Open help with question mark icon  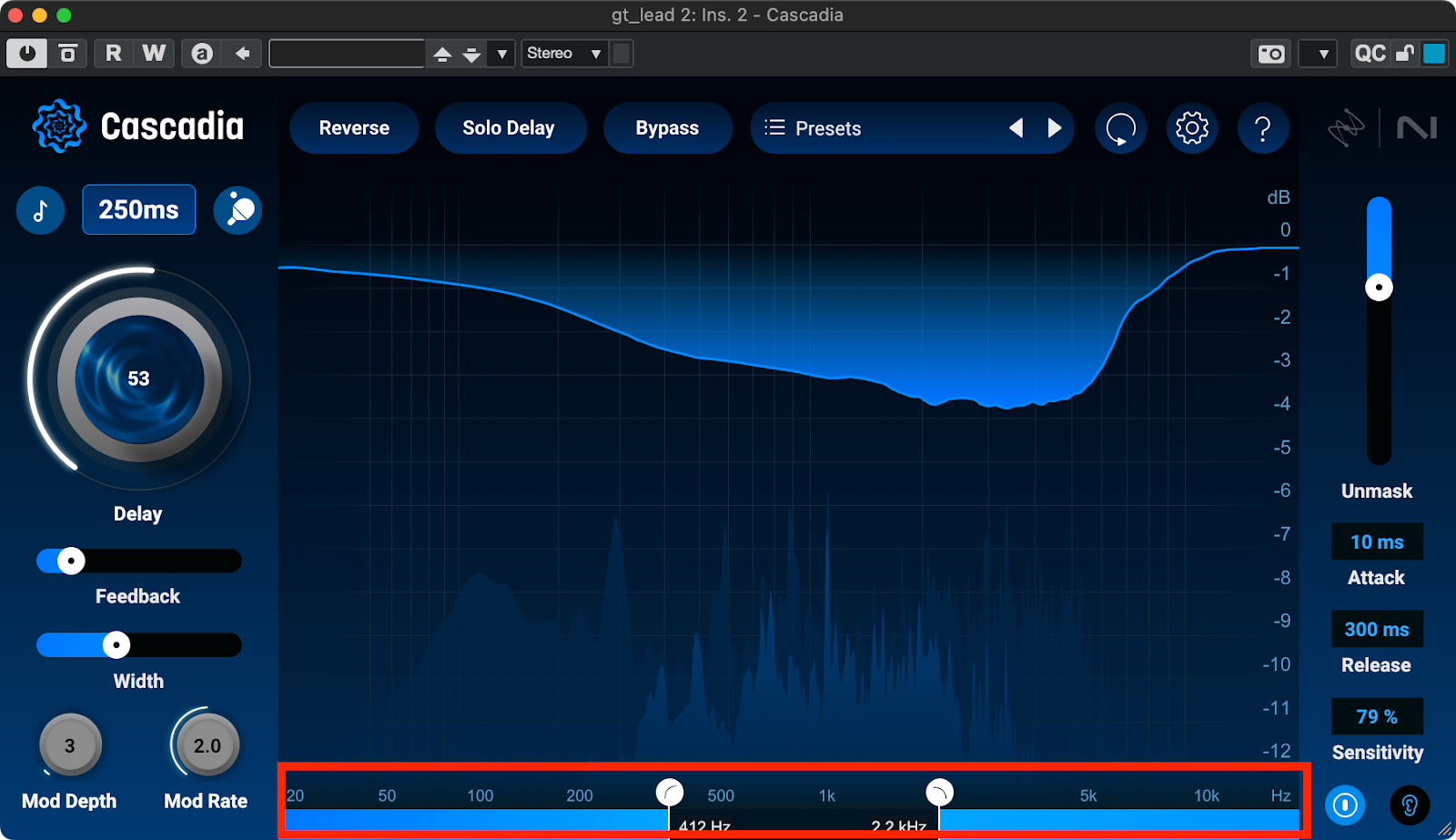[x=1263, y=128]
